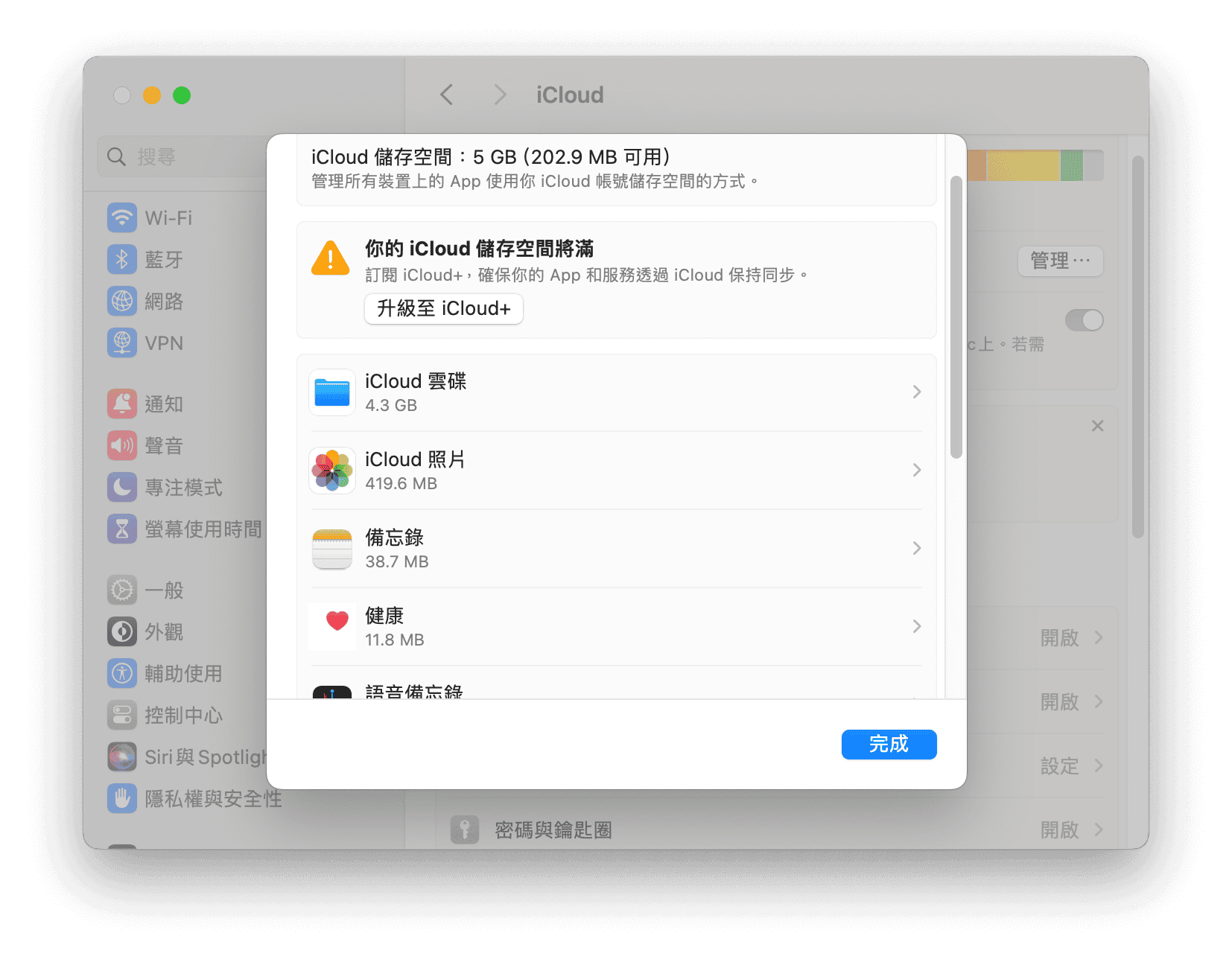Click the gray-green segment of storage bar
This screenshot has height=959, width=1232.
coord(1071,165)
